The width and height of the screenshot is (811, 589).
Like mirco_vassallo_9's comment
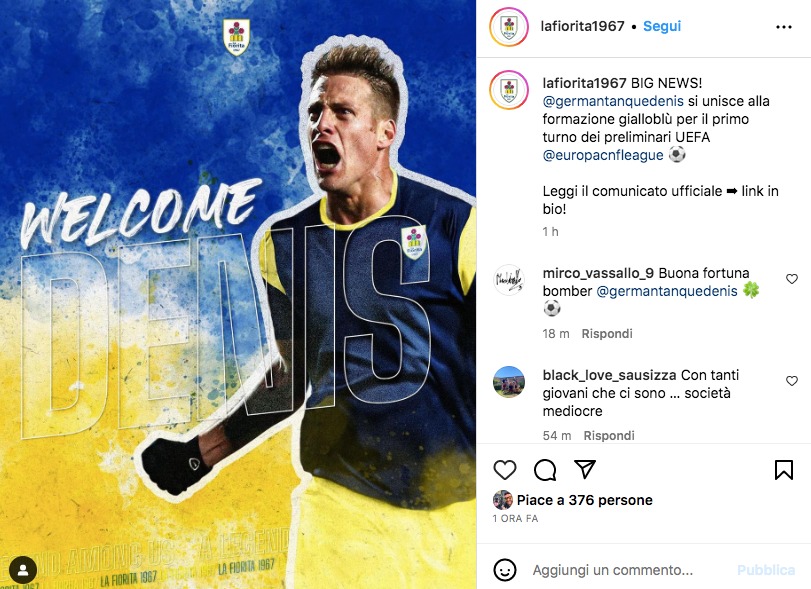(x=791, y=279)
